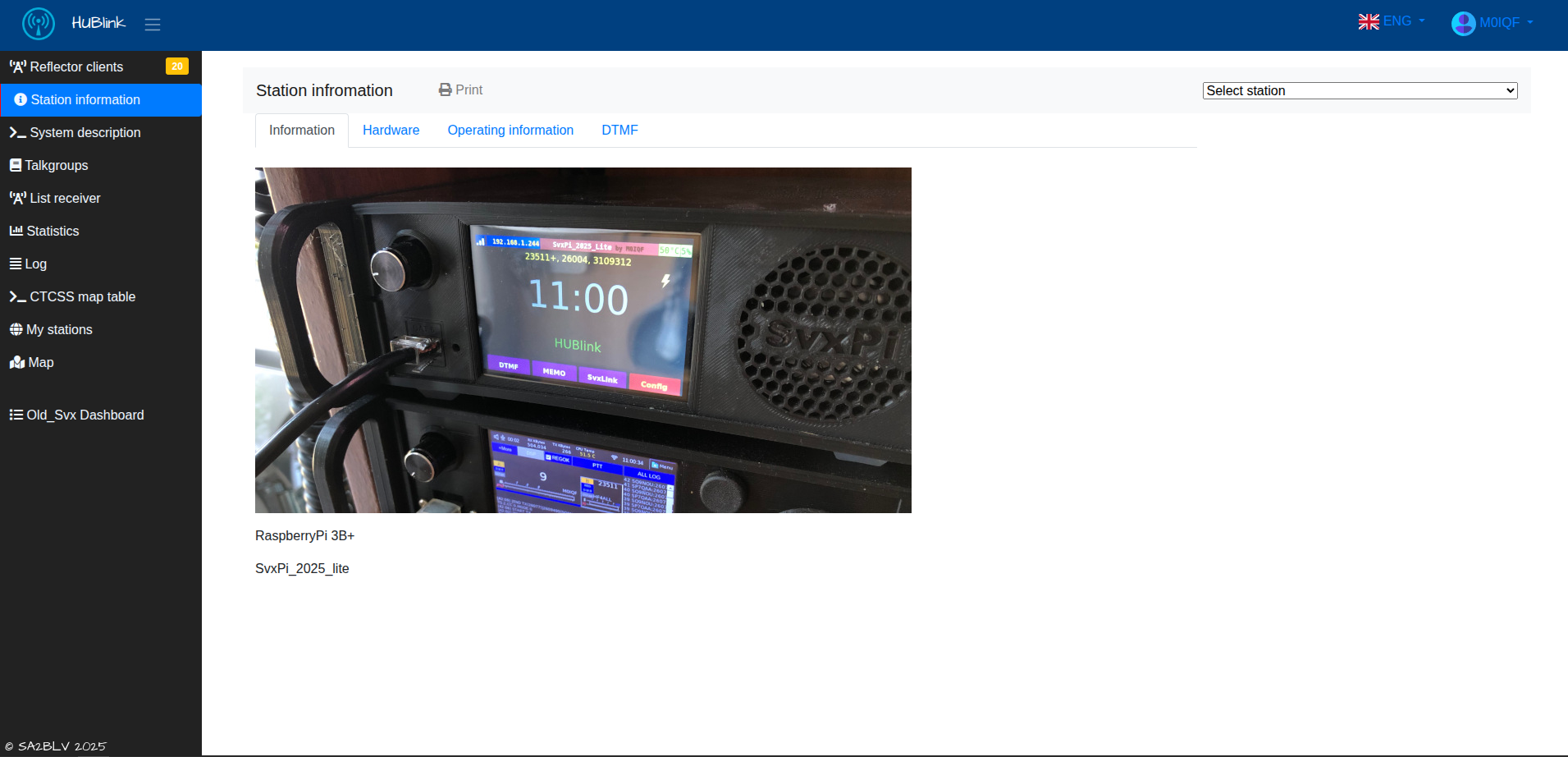
Task: Click the Talkgroups book icon
Action: 16,165
